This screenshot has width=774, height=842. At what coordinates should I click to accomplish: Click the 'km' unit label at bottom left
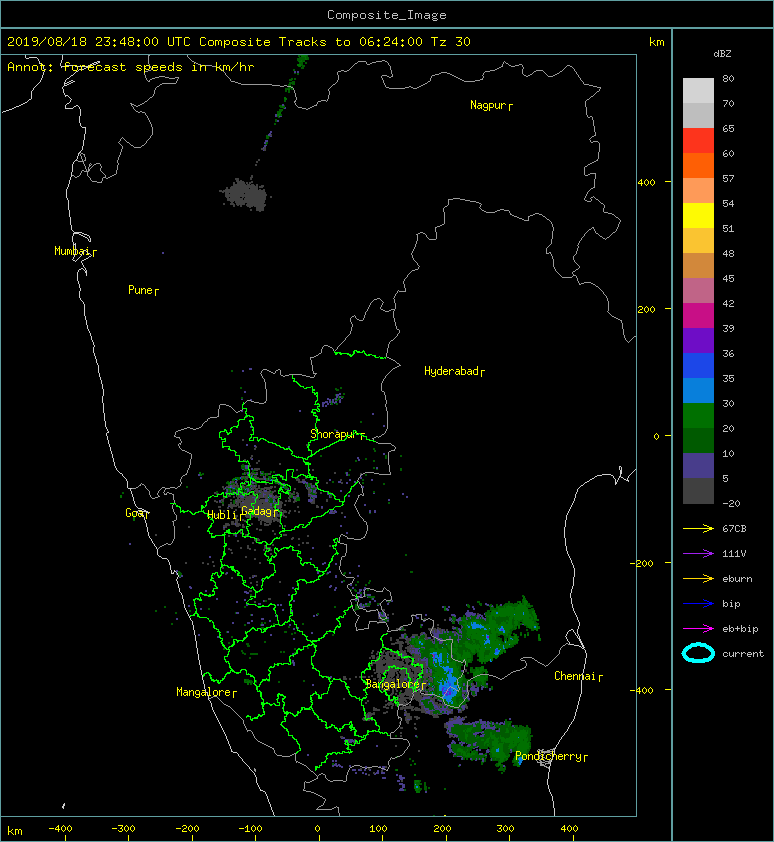pos(15,831)
